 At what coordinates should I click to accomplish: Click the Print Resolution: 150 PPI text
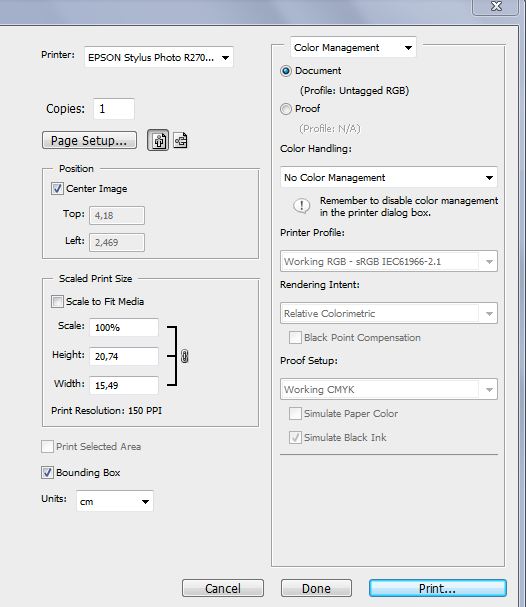pyautogui.click(x=106, y=410)
